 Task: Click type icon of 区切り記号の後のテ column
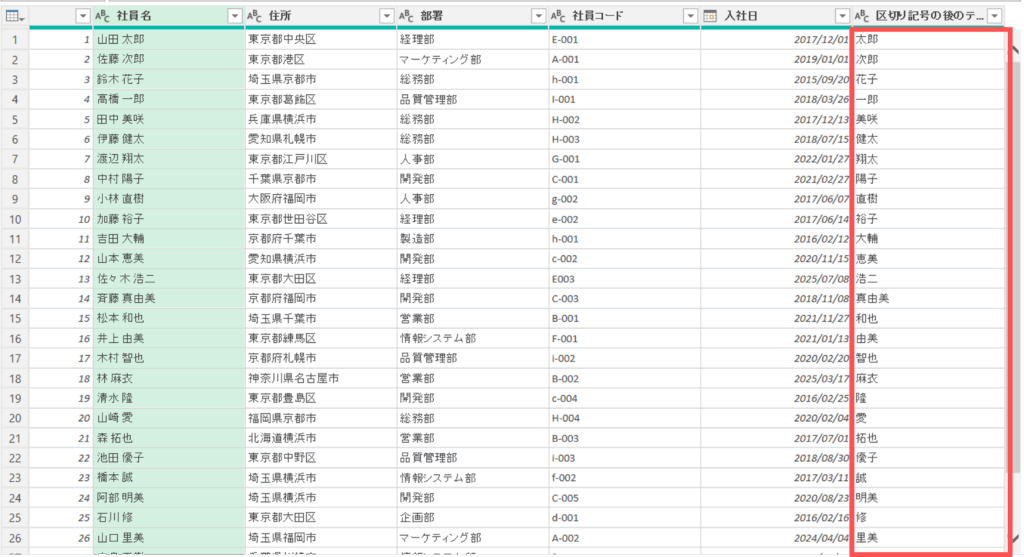click(862, 16)
